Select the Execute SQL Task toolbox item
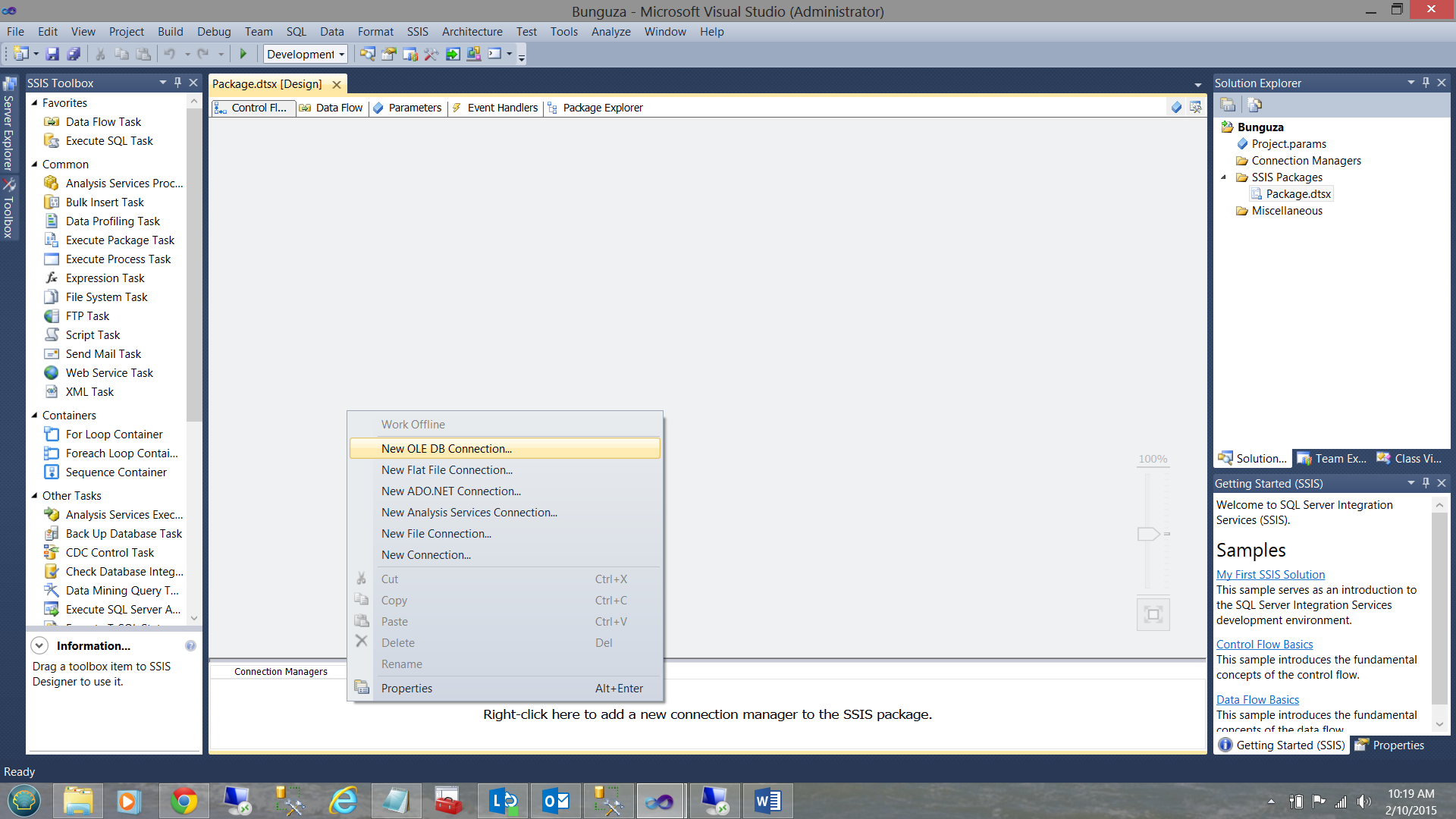The image size is (1456, 819). click(109, 141)
